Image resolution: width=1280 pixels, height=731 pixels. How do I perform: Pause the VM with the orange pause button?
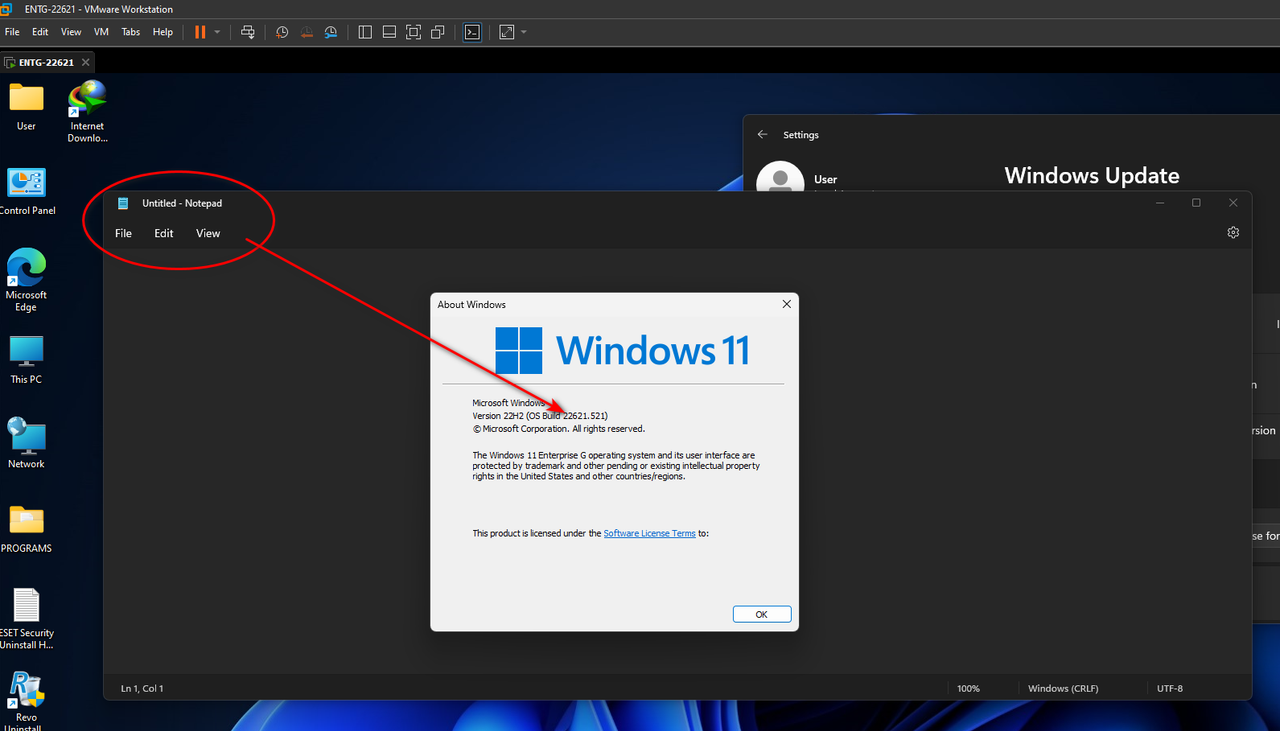[x=200, y=32]
